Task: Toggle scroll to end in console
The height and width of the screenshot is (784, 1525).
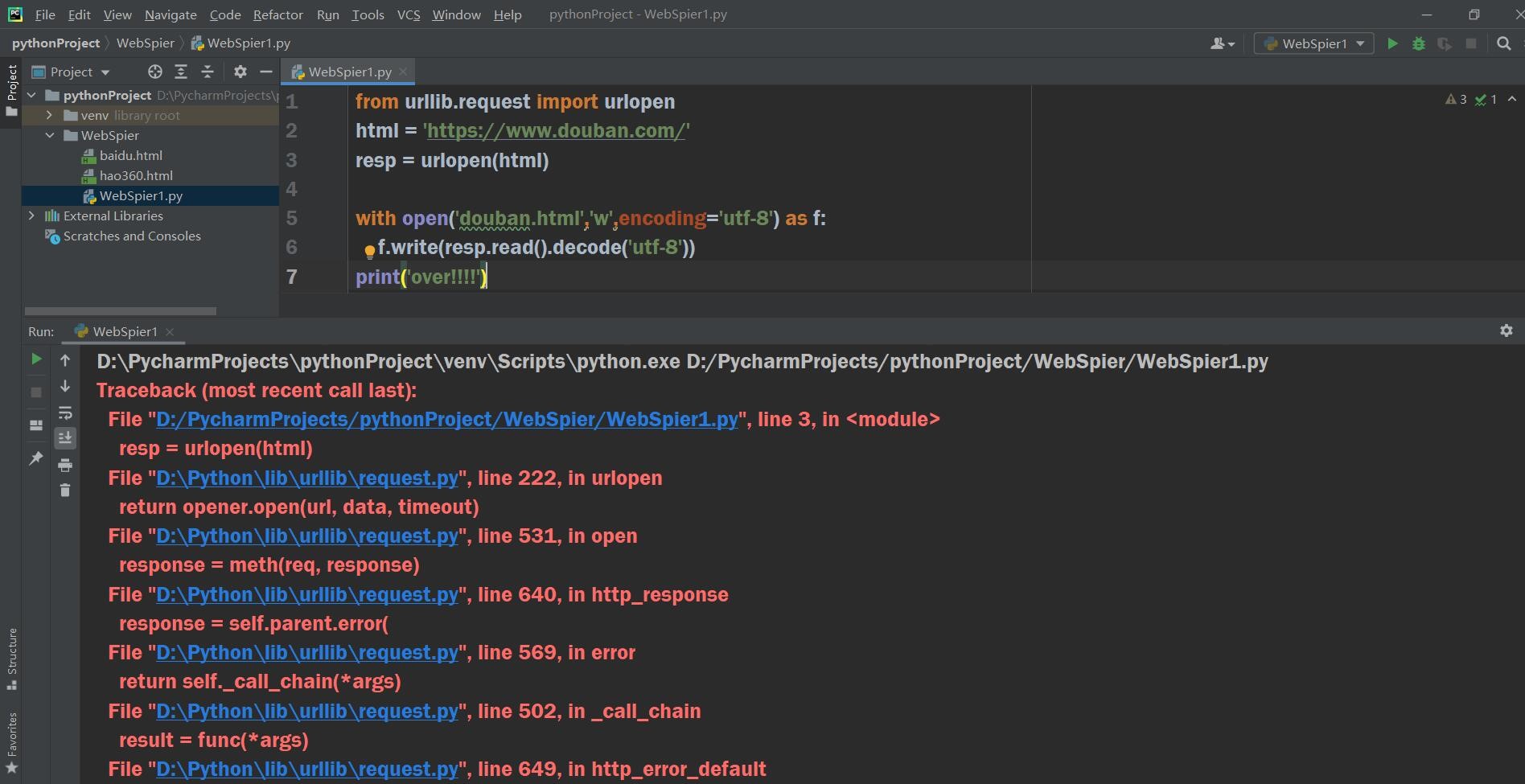Action: pos(65,438)
